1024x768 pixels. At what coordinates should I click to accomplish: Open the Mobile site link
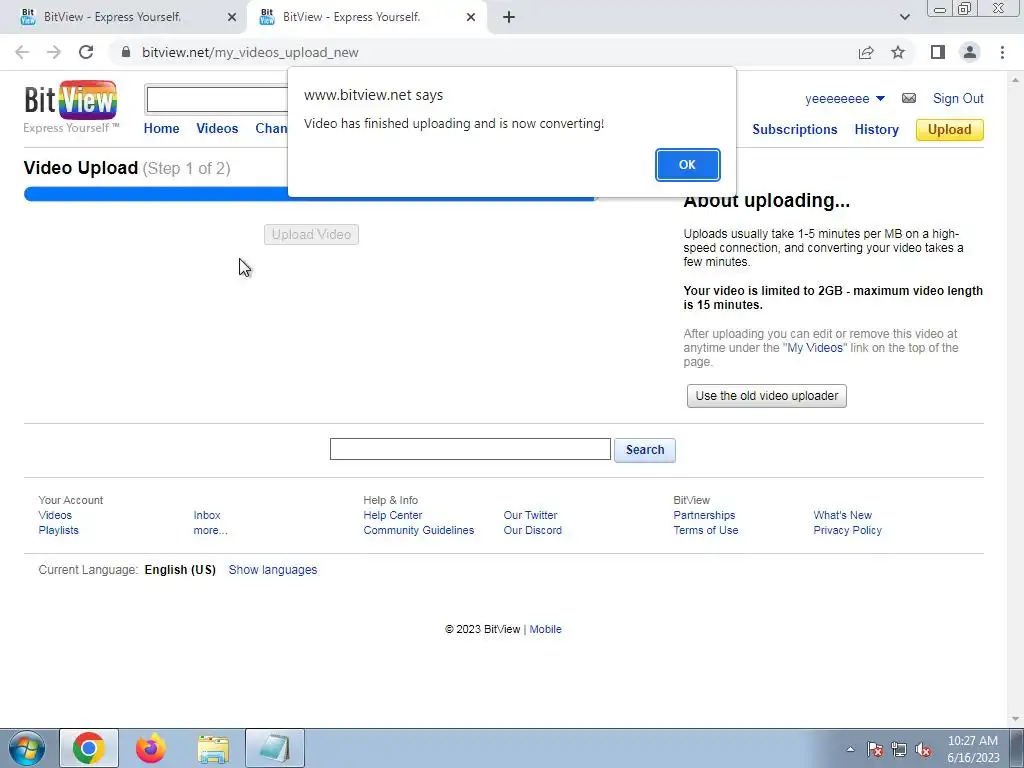point(545,629)
